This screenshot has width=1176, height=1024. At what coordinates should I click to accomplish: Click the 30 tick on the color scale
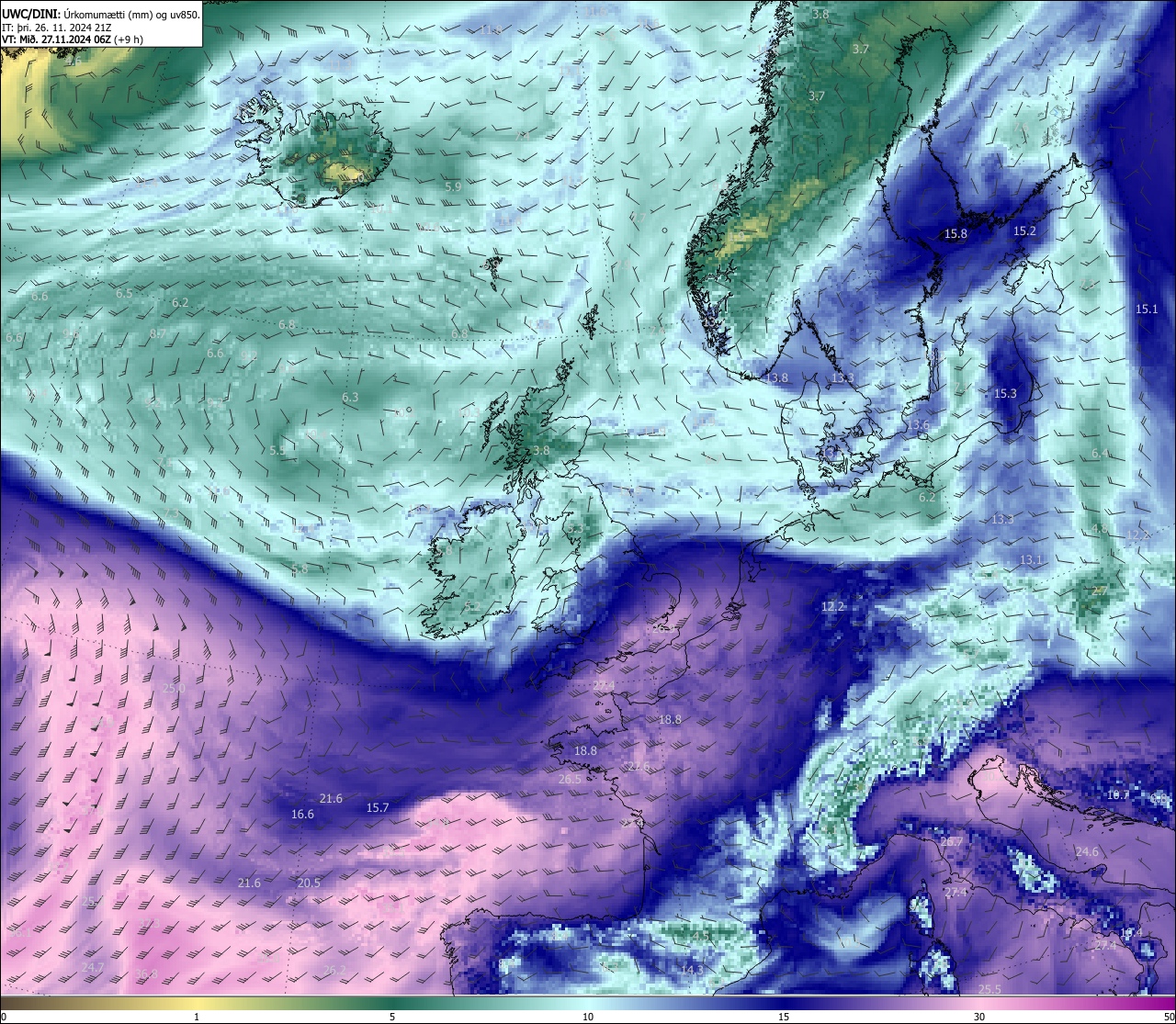pos(979,1017)
